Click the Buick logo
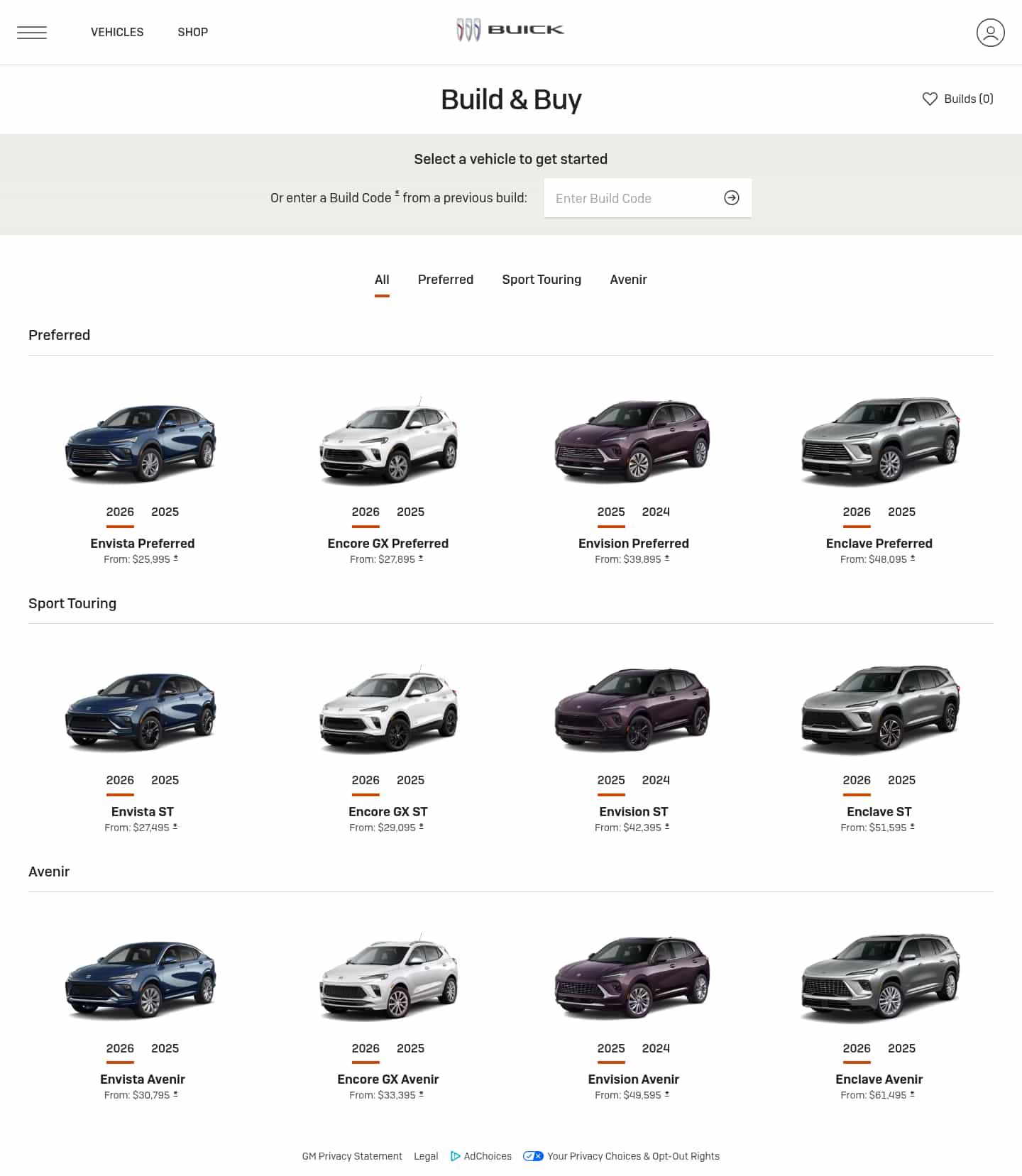Image resolution: width=1022 pixels, height=1176 pixels. [510, 30]
